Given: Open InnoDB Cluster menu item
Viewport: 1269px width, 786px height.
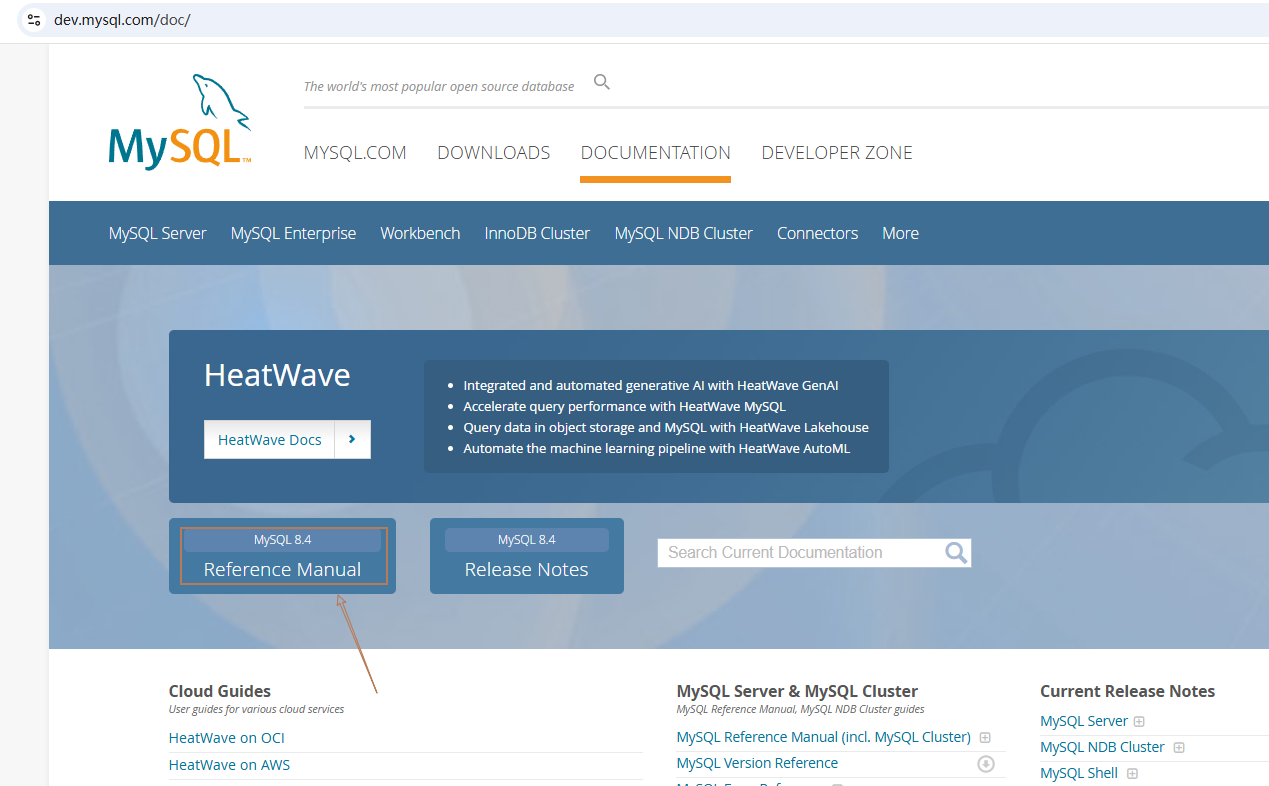Looking at the screenshot, I should tap(537, 233).
